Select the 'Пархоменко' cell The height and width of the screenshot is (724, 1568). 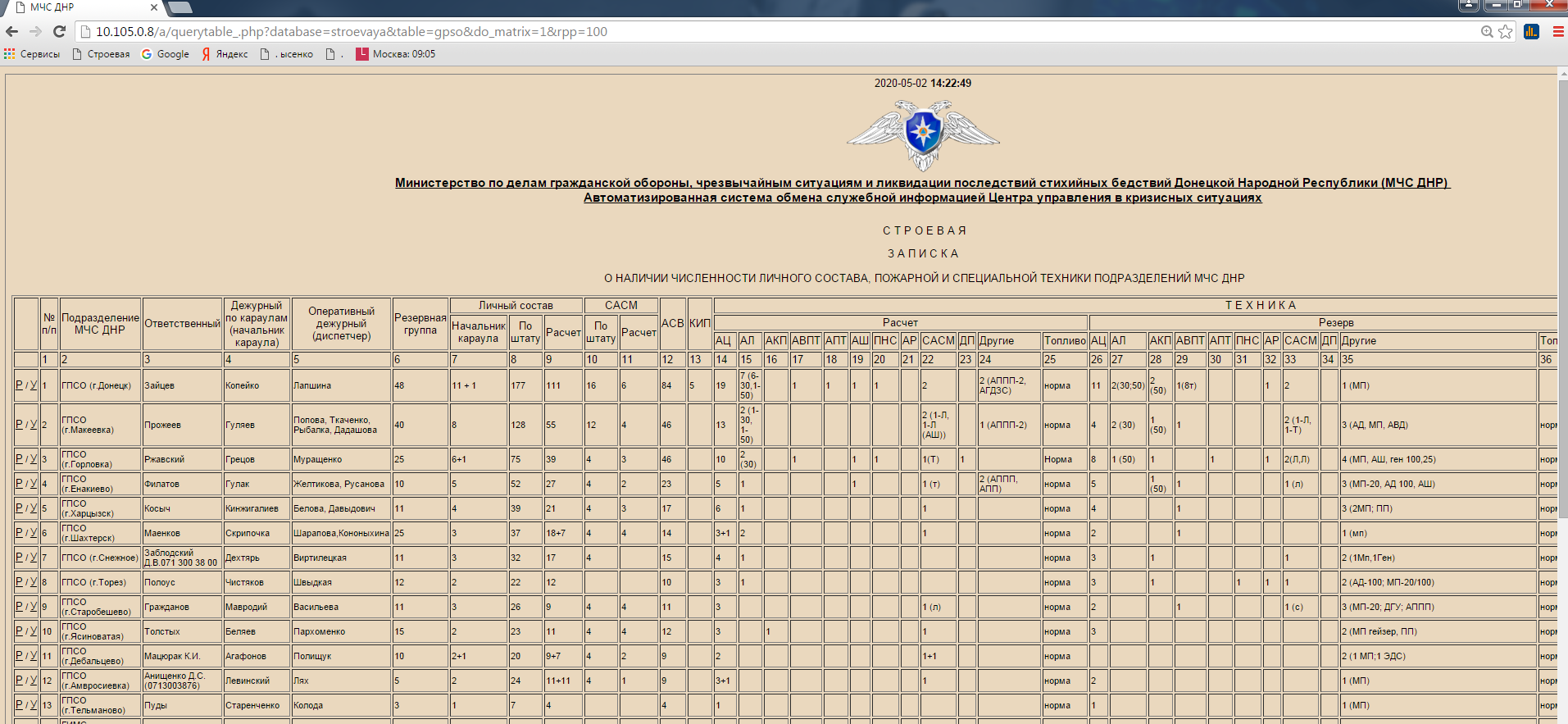[x=342, y=631]
